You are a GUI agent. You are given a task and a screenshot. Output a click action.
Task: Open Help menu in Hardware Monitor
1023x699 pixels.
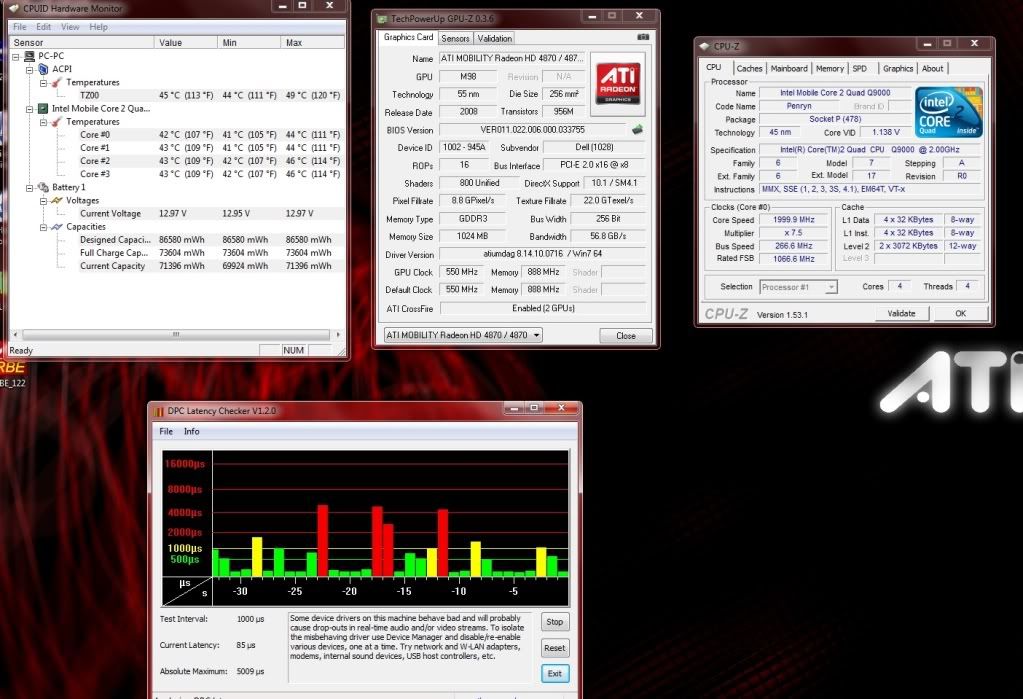coord(99,27)
